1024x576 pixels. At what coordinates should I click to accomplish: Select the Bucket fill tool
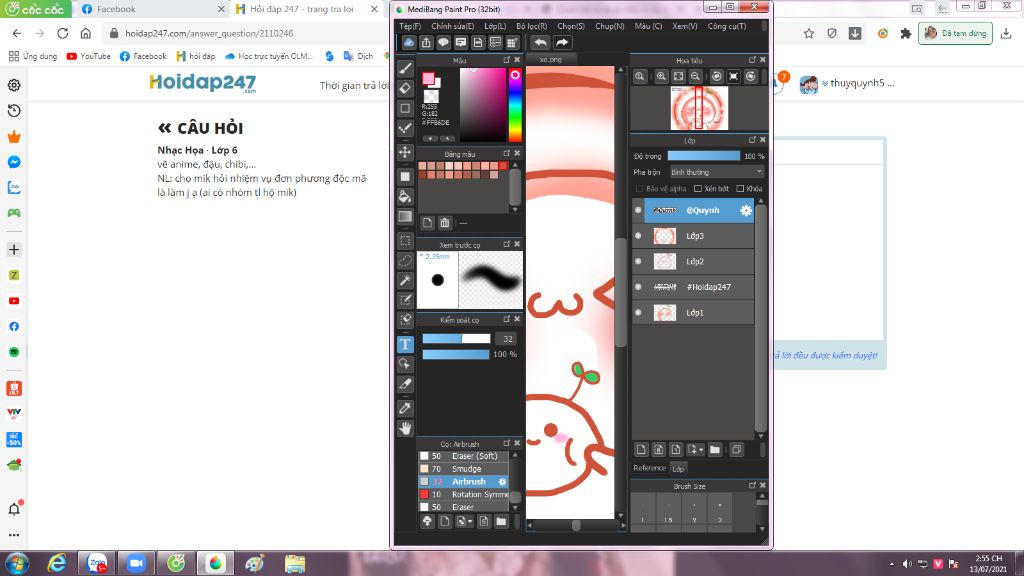click(x=405, y=196)
